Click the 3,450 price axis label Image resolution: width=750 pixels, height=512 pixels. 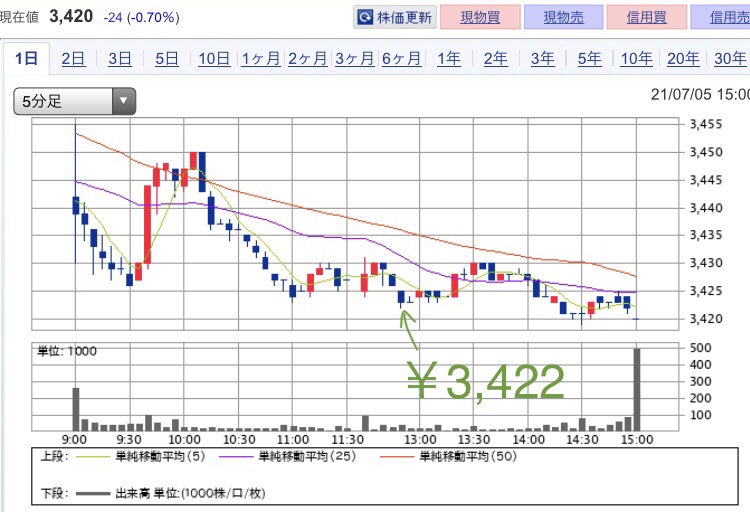[x=706, y=152]
